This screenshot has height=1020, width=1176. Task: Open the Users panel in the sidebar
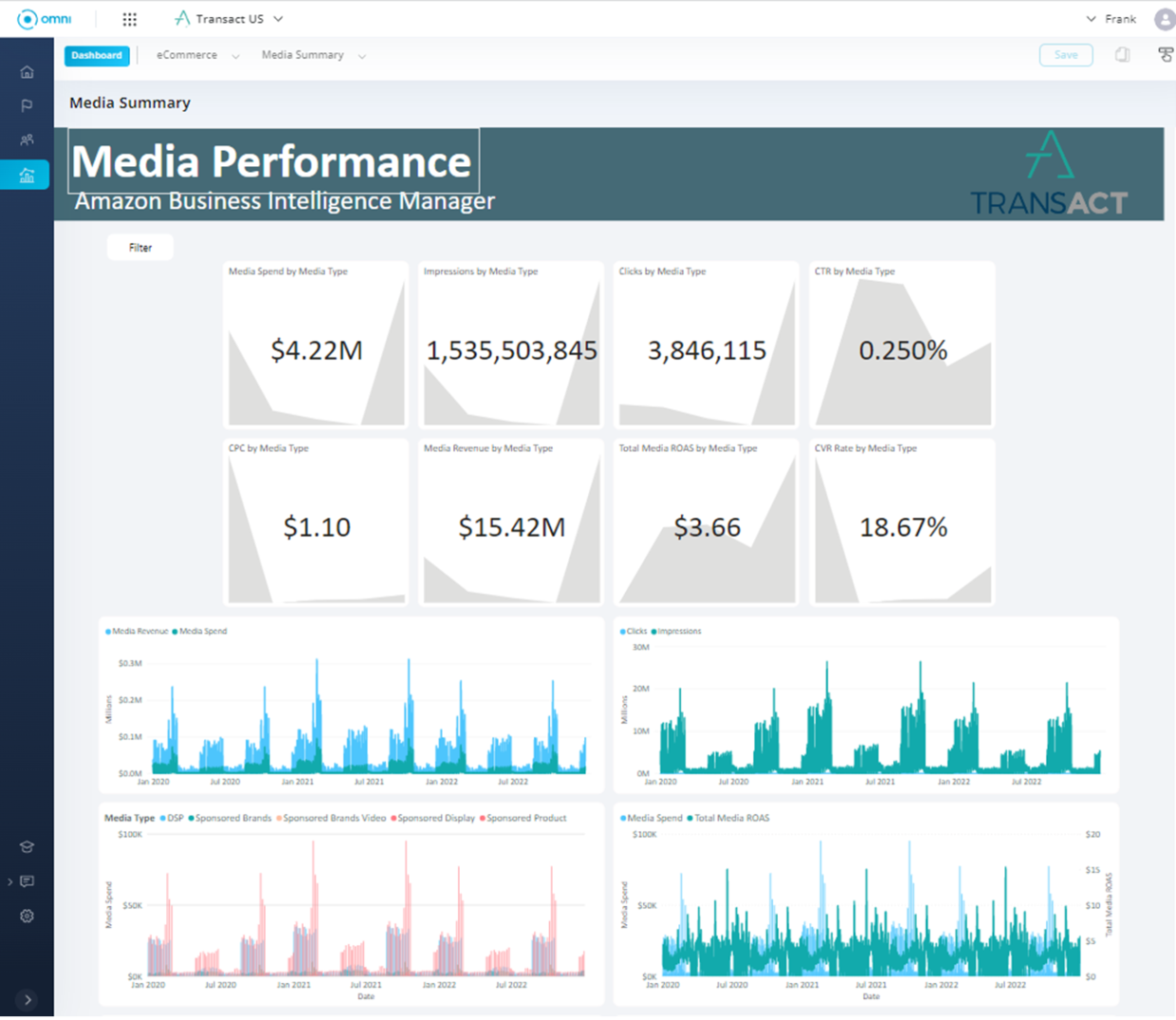27,139
